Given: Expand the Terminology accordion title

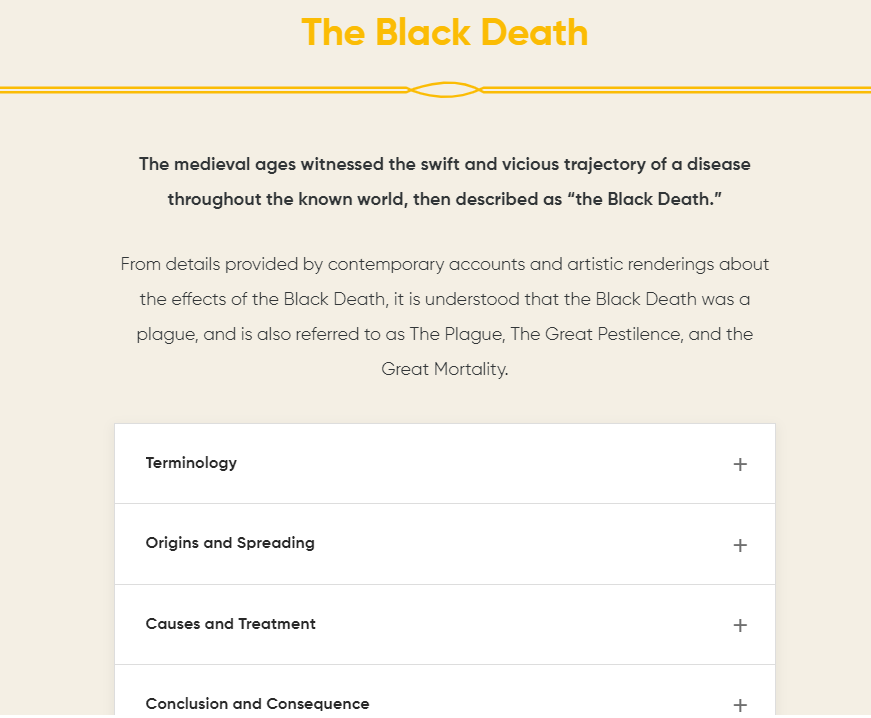Looking at the screenshot, I should [191, 463].
